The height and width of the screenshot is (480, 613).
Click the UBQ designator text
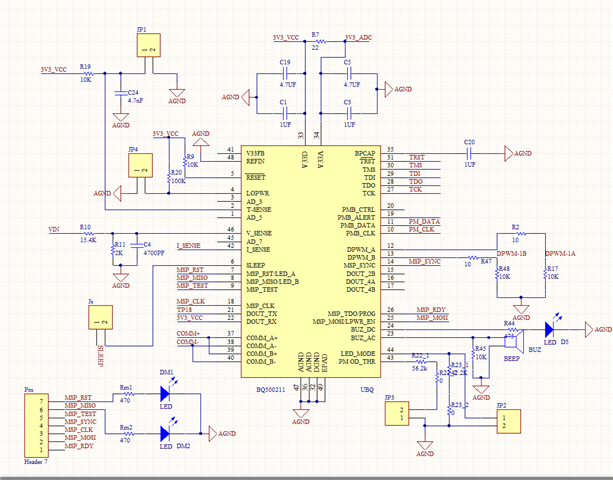[367, 390]
